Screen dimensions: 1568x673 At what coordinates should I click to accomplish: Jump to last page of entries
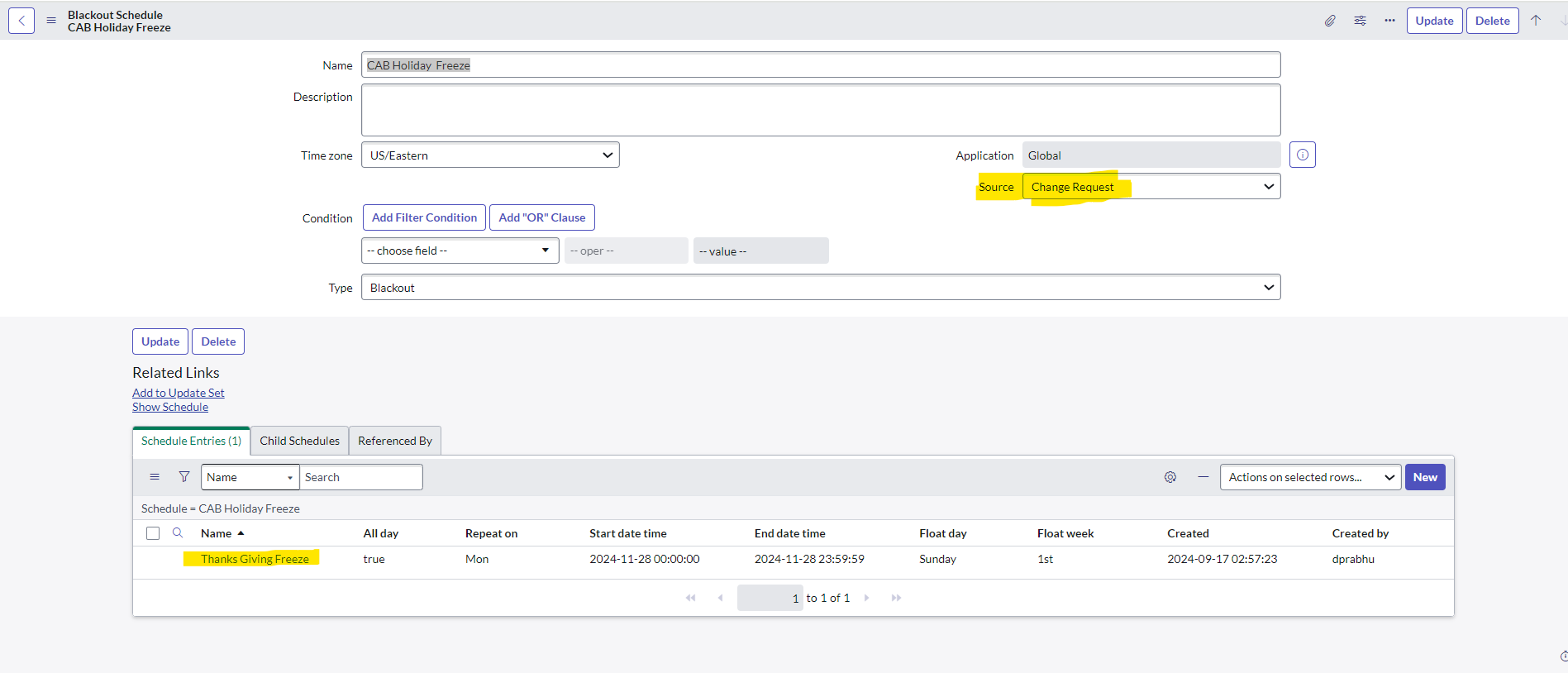[896, 598]
